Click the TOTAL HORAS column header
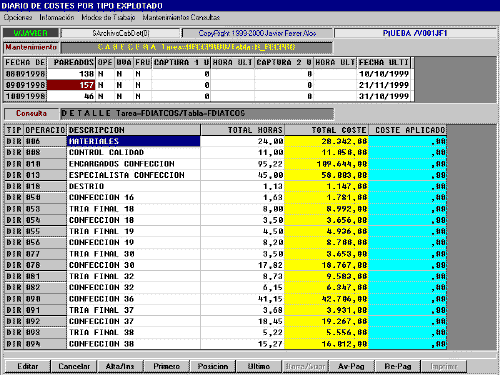This screenshot has height=375, width=500. point(242,130)
